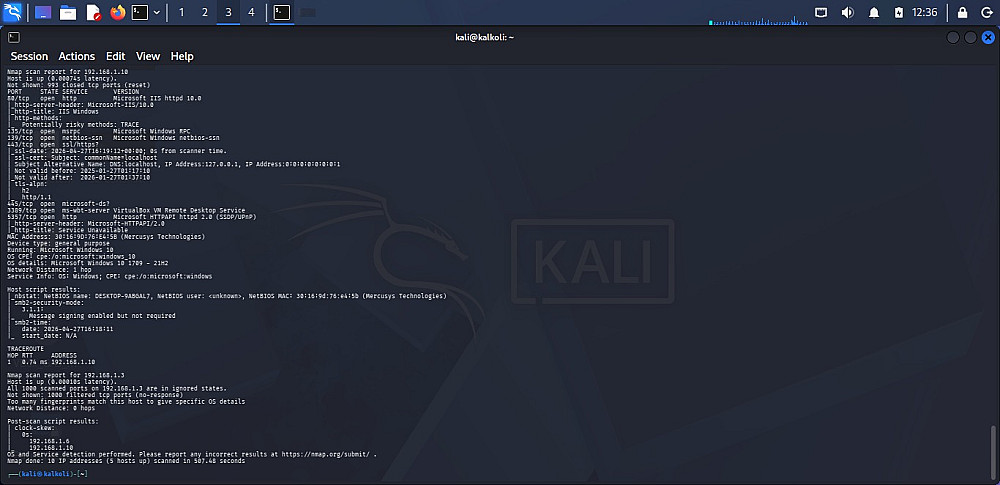Switch to workspace 4
The image size is (1000, 485).
coord(251,12)
